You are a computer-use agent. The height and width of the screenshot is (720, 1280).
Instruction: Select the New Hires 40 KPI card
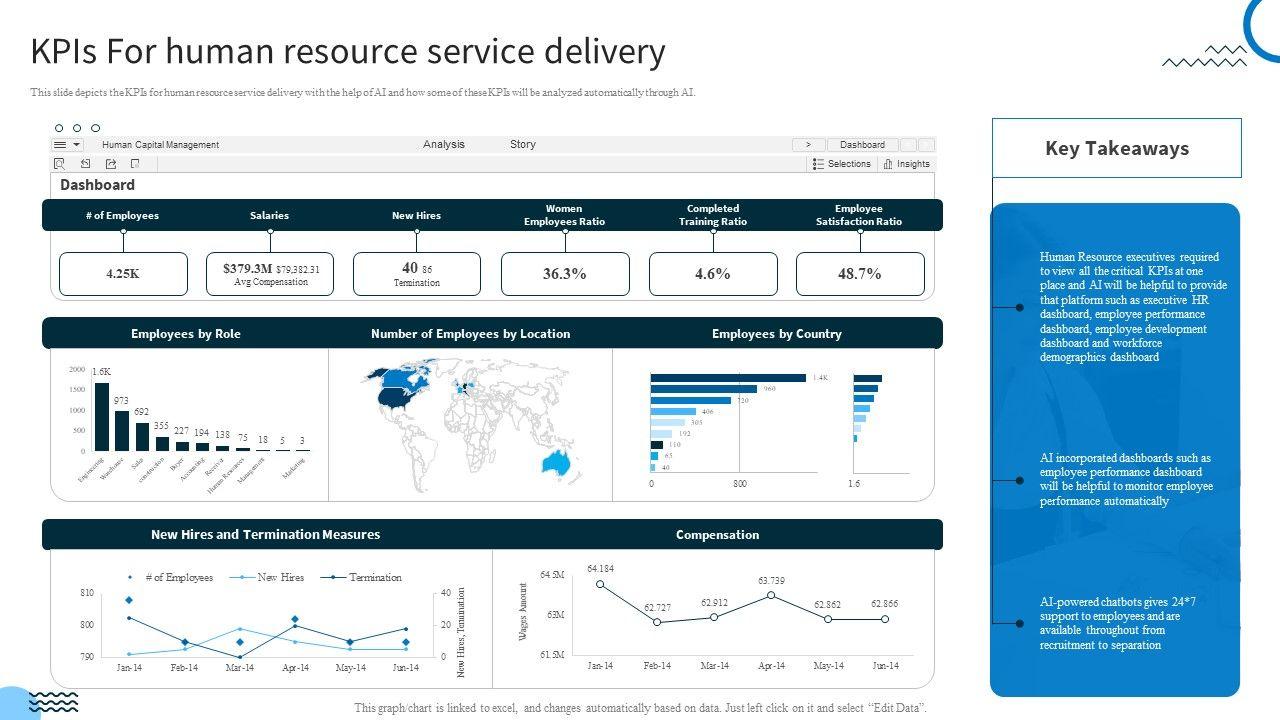pyautogui.click(x=417, y=274)
